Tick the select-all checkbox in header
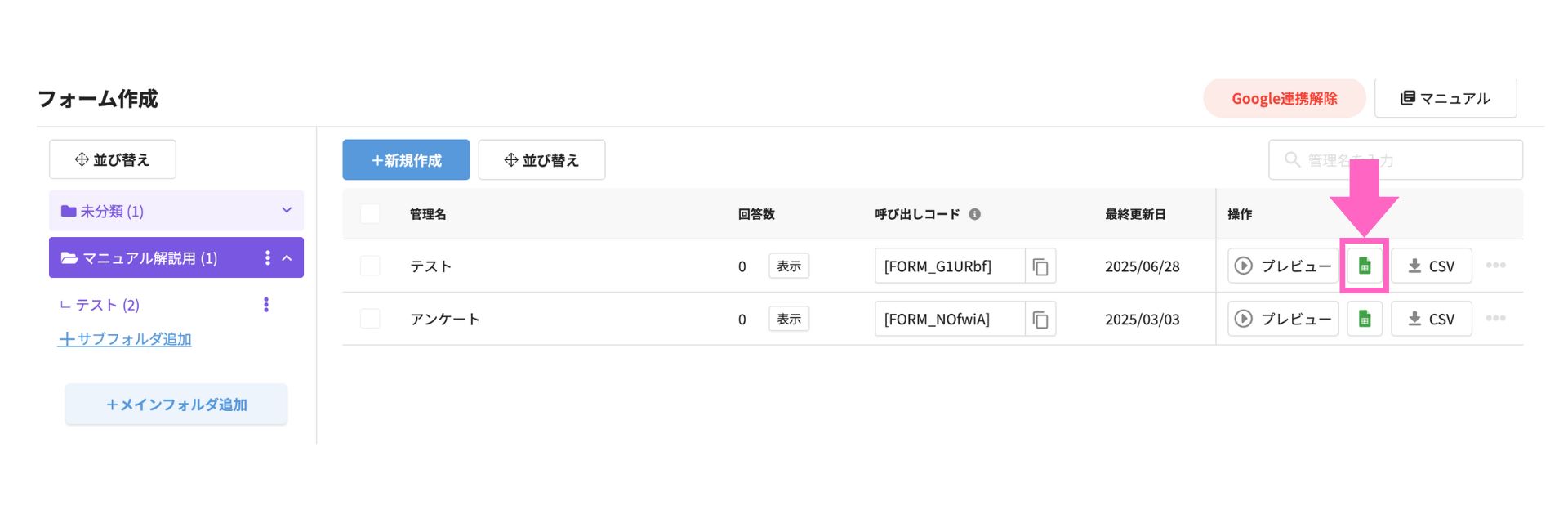 (370, 214)
